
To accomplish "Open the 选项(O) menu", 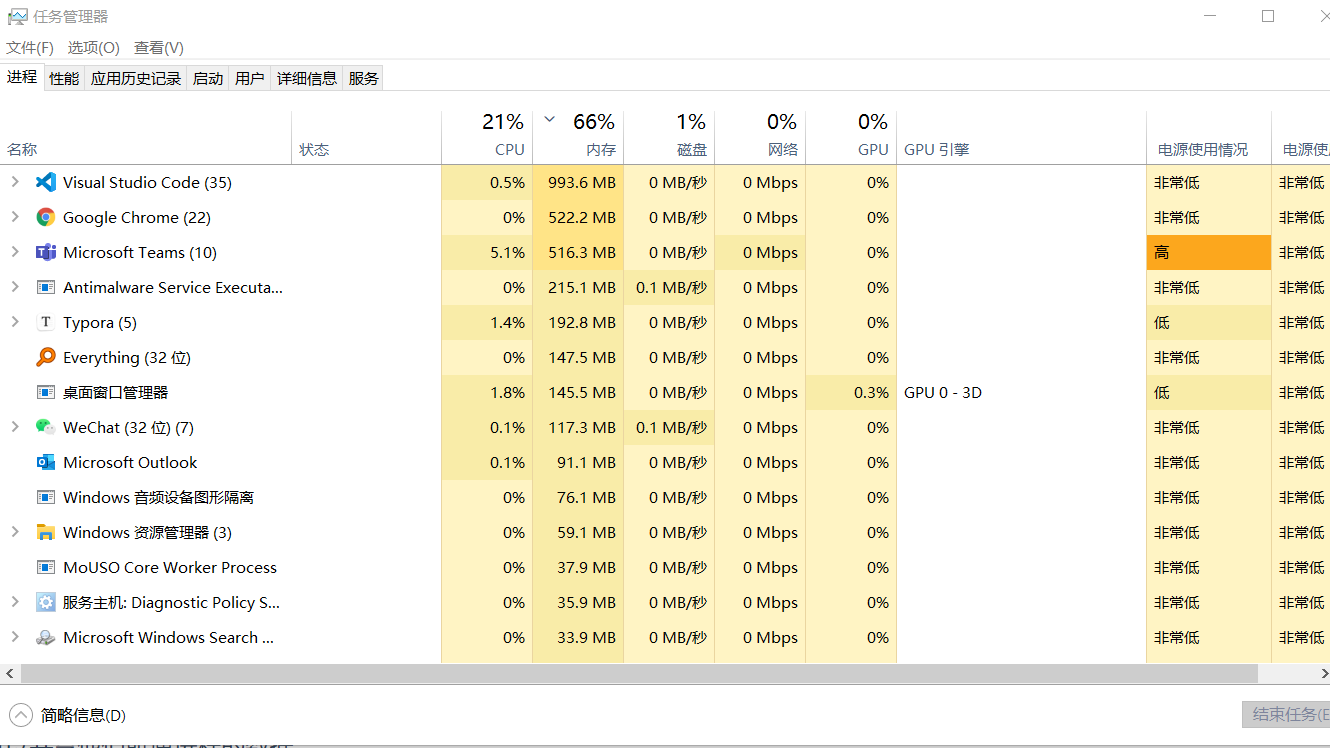I will click(x=93, y=47).
